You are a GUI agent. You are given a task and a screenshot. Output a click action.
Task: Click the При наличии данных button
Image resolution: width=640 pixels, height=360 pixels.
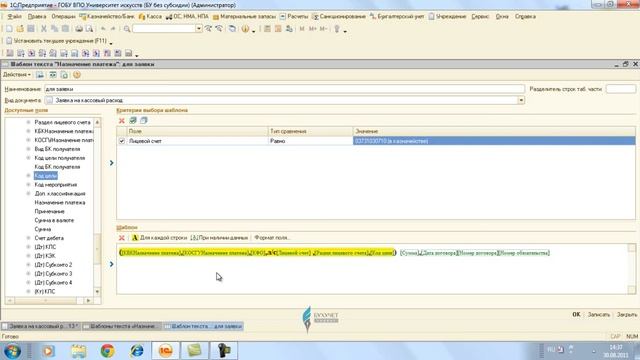pos(219,238)
